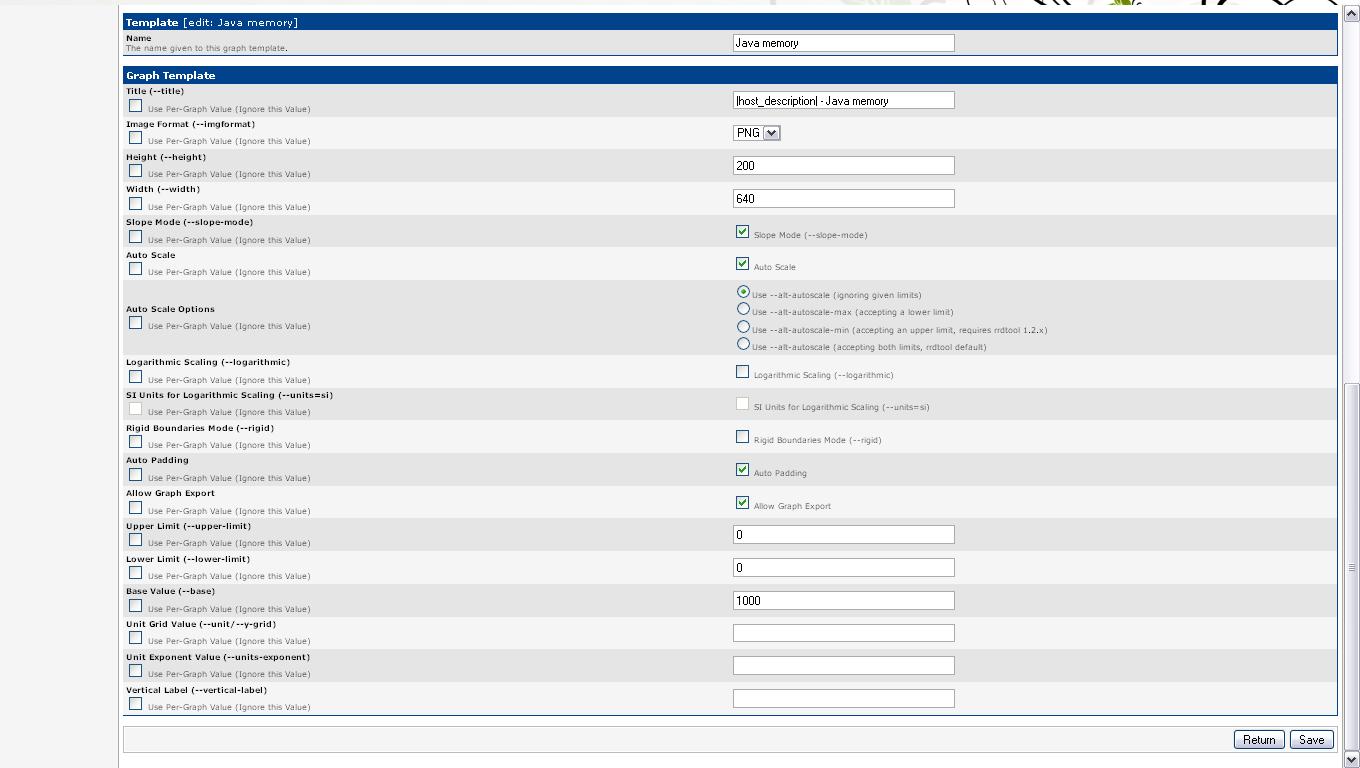1360x768 pixels.
Task: Check Use Per-Graph Value under Width (--width)
Action: 135,204
